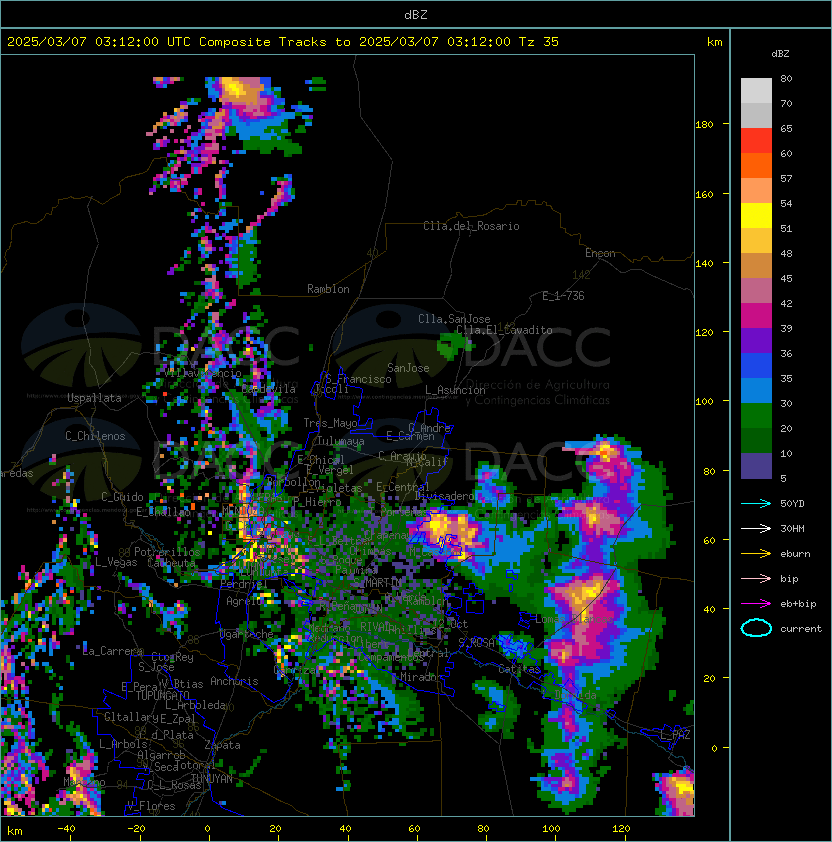Click the '160' tick on the vertical axis
Viewport: 832px width, 842px height.
pos(704,194)
